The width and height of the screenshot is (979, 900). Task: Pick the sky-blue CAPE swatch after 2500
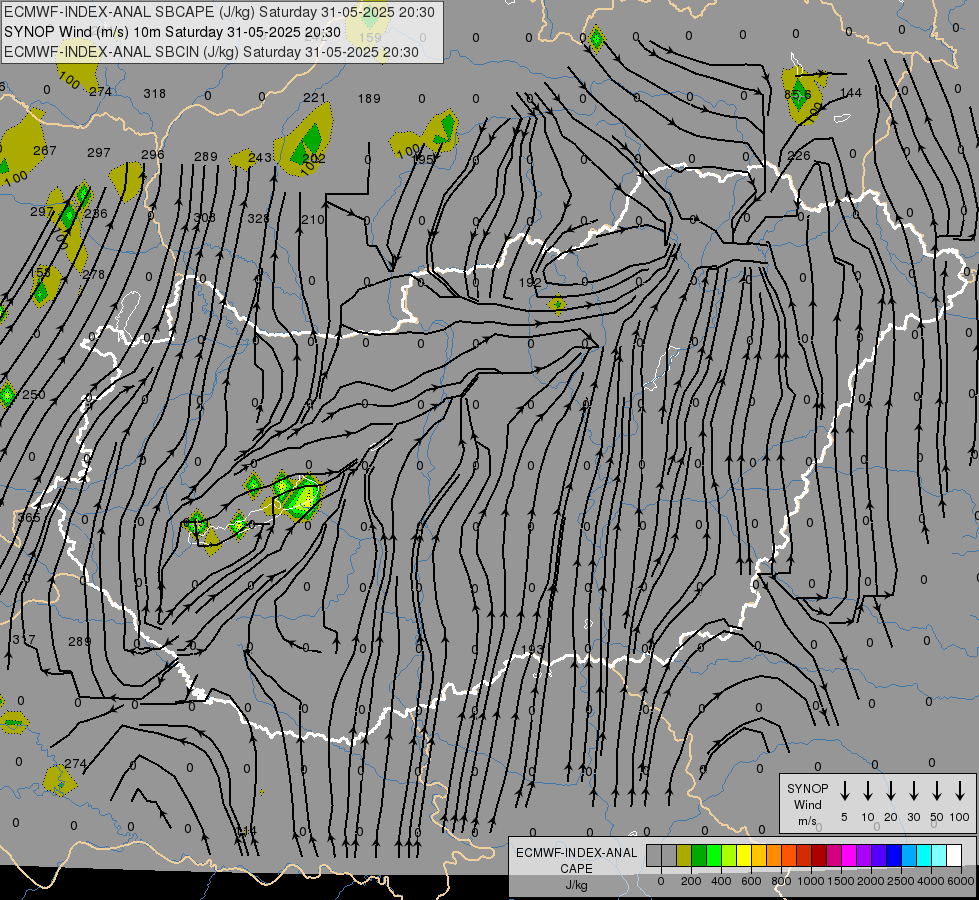click(x=908, y=855)
